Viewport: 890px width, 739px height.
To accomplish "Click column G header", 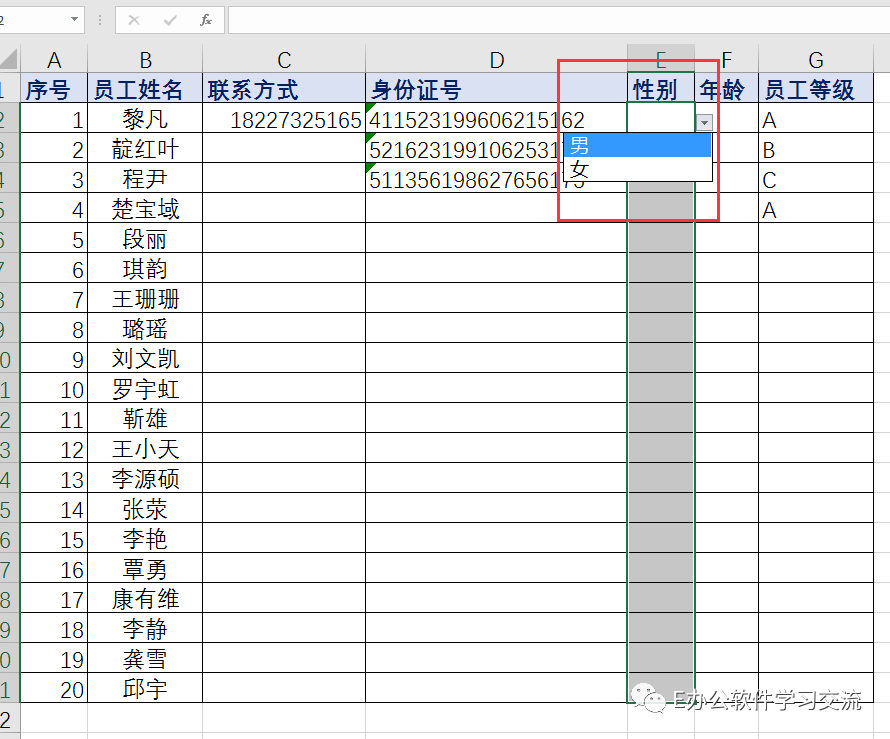I will coord(816,60).
